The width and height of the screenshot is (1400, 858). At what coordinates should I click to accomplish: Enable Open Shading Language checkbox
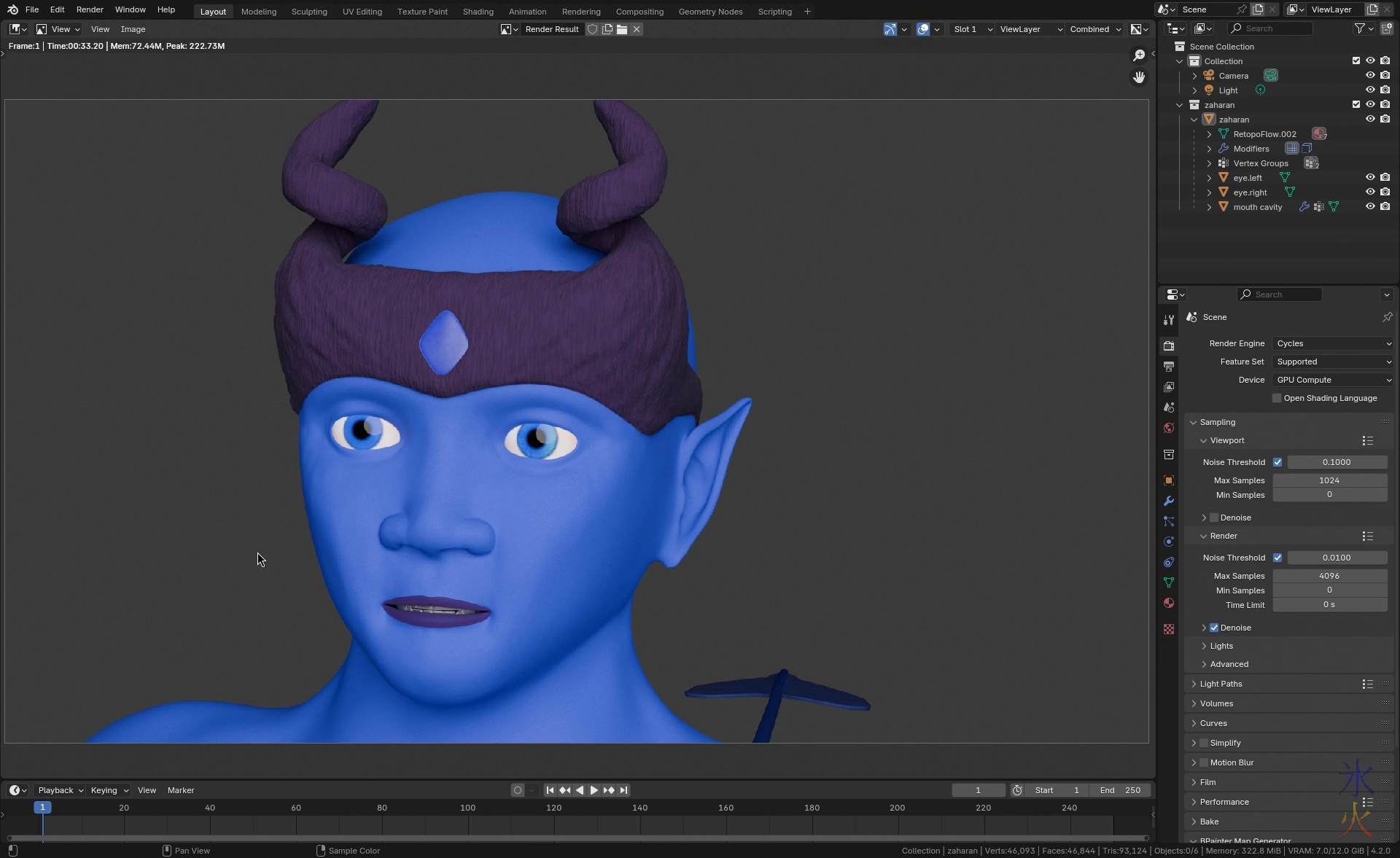click(x=1277, y=399)
